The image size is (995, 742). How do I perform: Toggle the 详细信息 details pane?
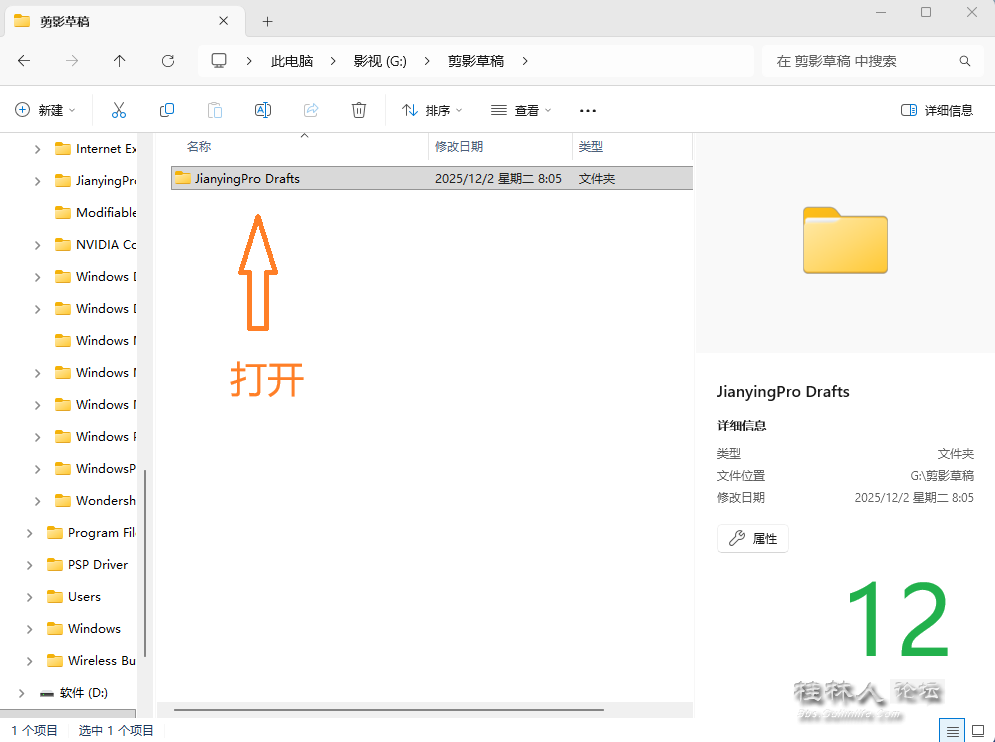click(x=937, y=110)
